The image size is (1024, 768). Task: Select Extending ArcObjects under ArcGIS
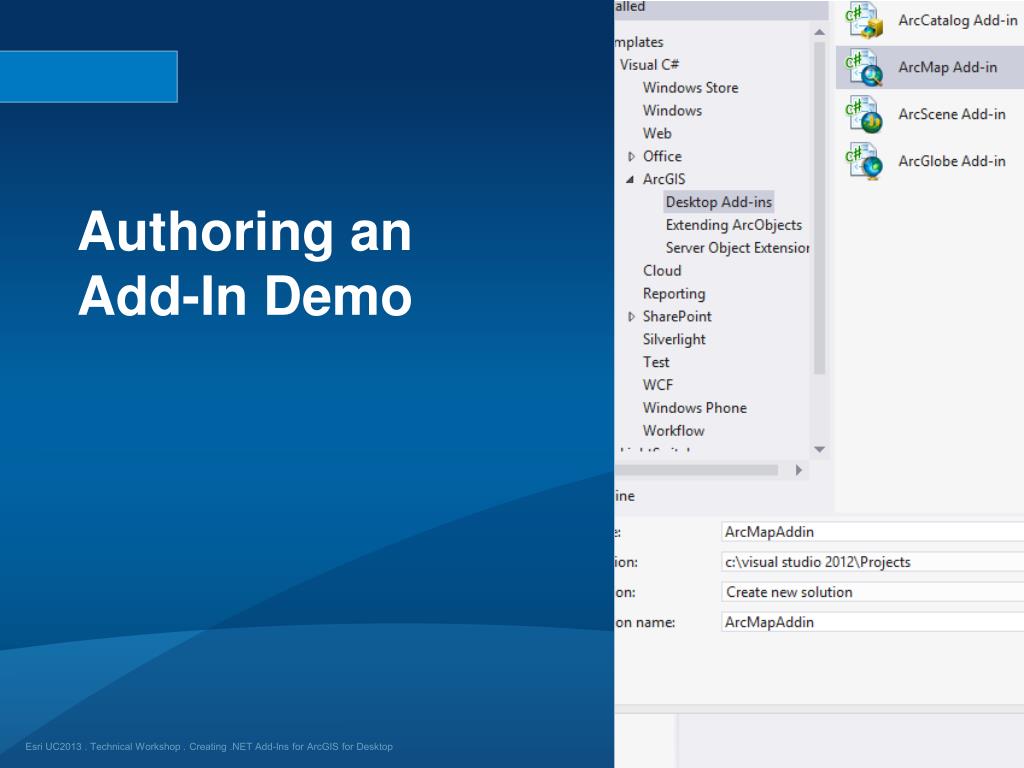733,225
